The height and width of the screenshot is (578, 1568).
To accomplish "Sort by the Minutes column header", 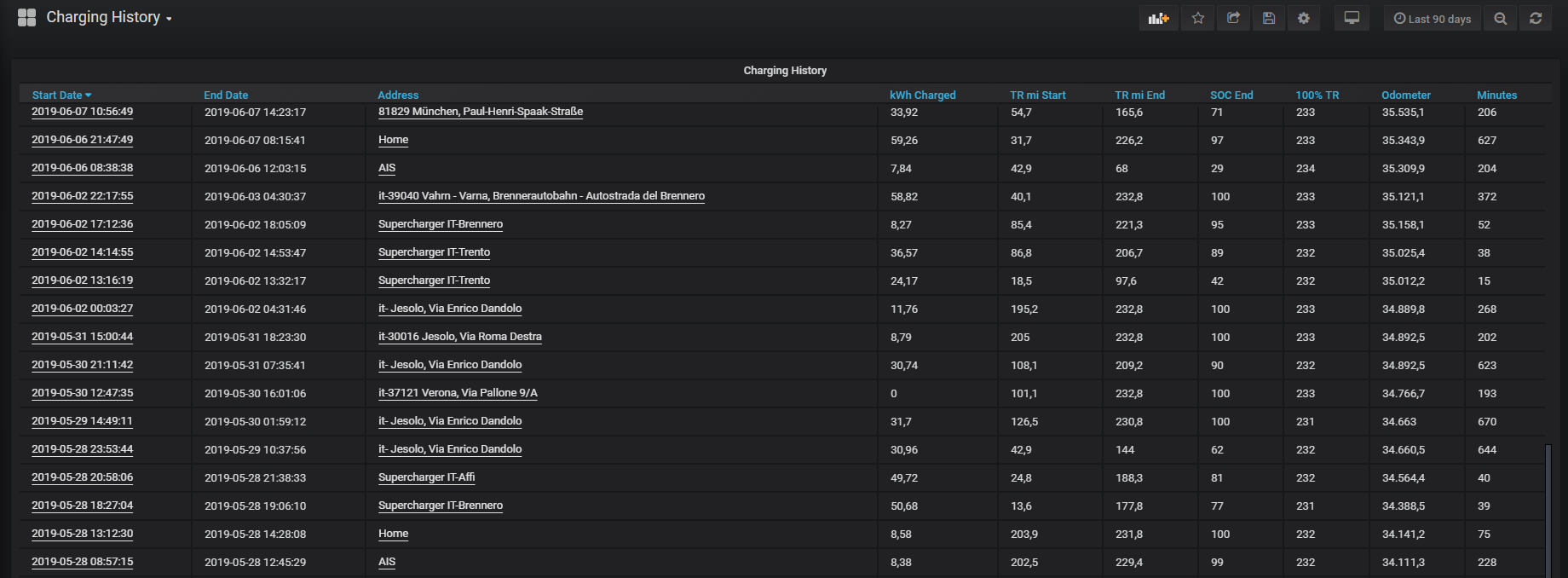I will pyautogui.click(x=1496, y=95).
